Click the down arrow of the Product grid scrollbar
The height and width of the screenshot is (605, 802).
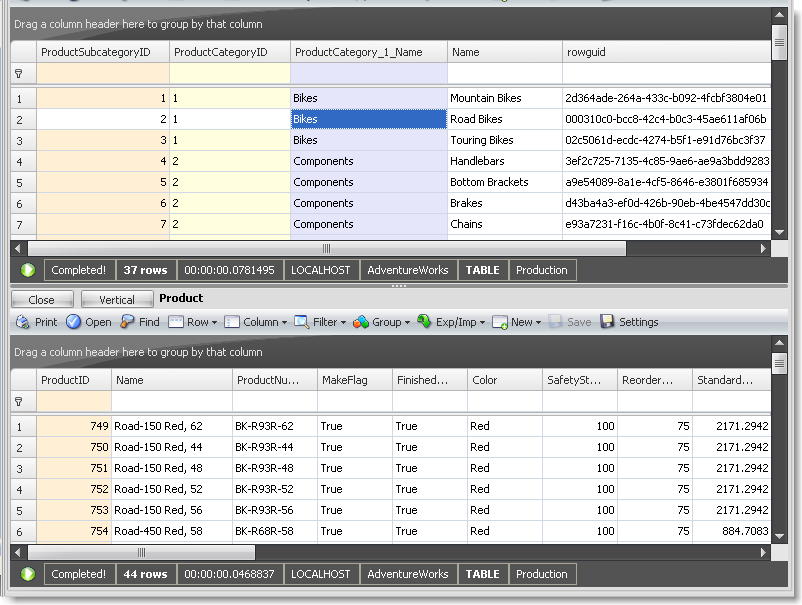(779, 536)
